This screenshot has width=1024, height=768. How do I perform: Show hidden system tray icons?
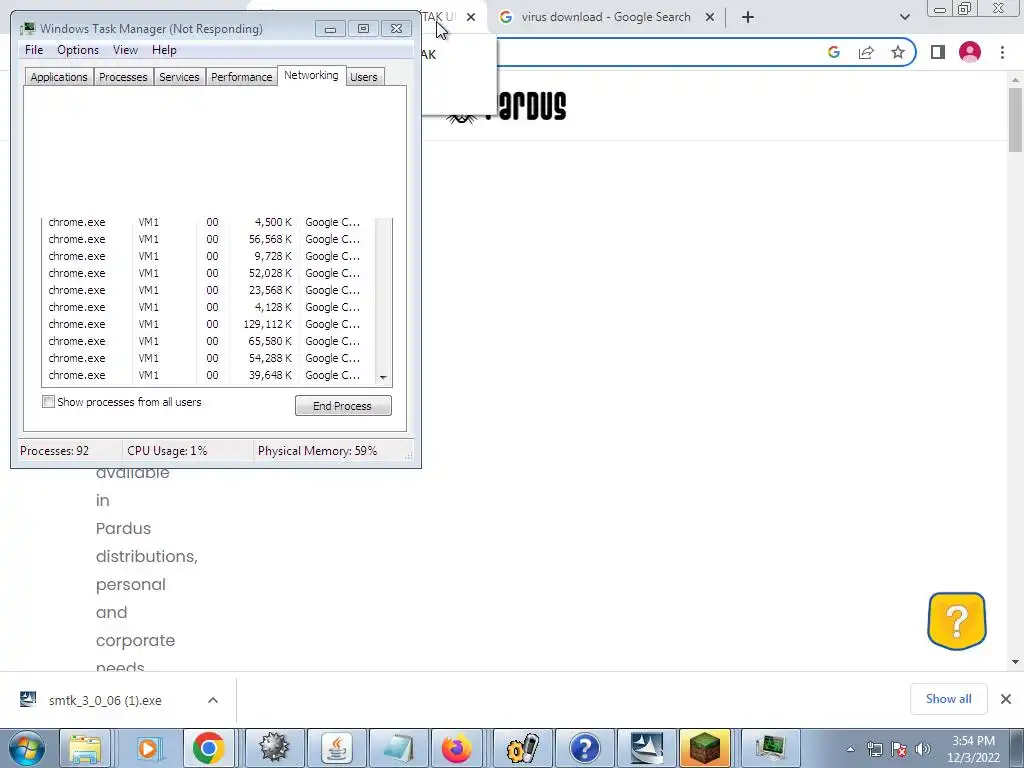pyautogui.click(x=850, y=749)
